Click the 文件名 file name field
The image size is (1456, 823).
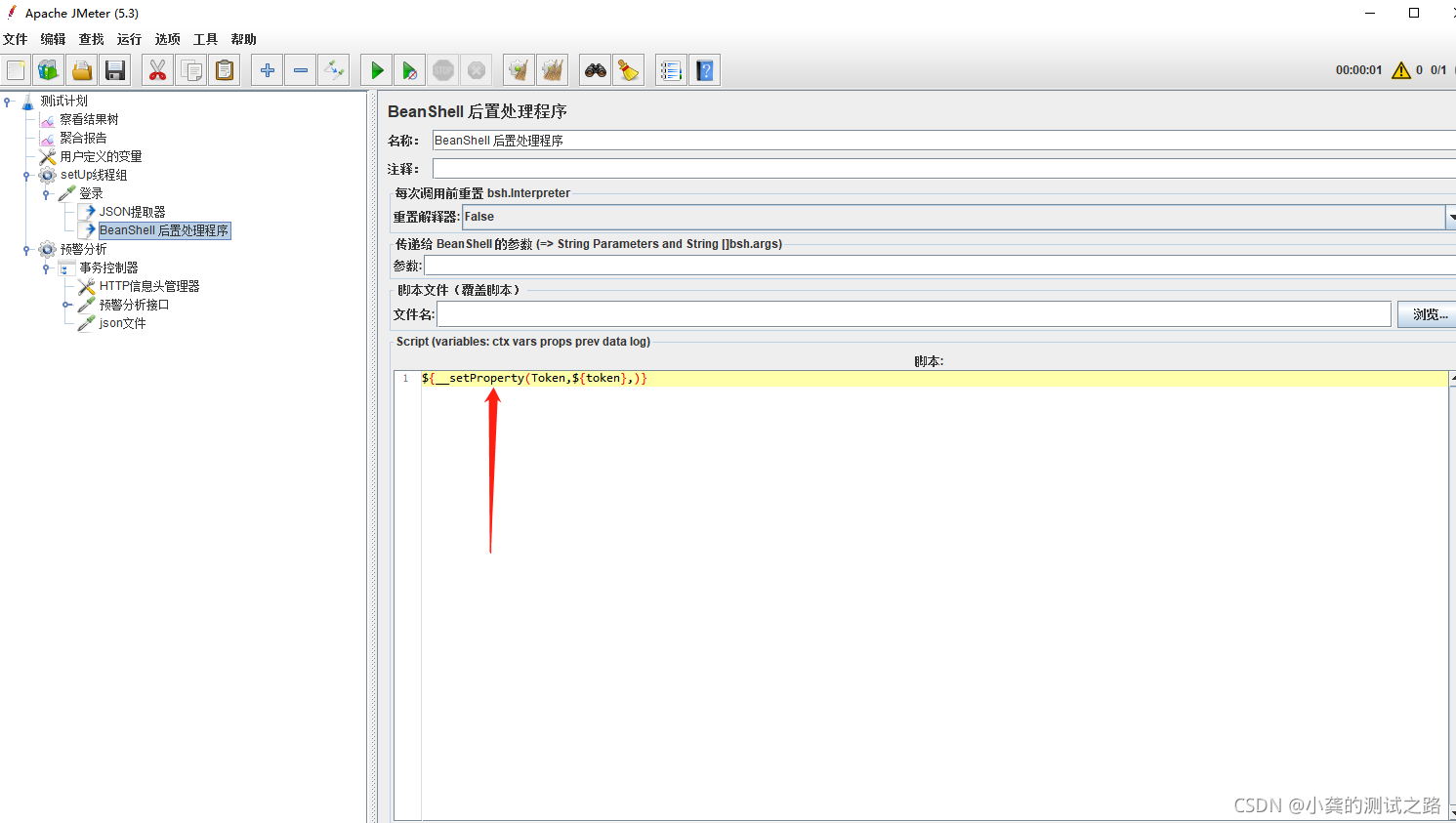coord(914,314)
